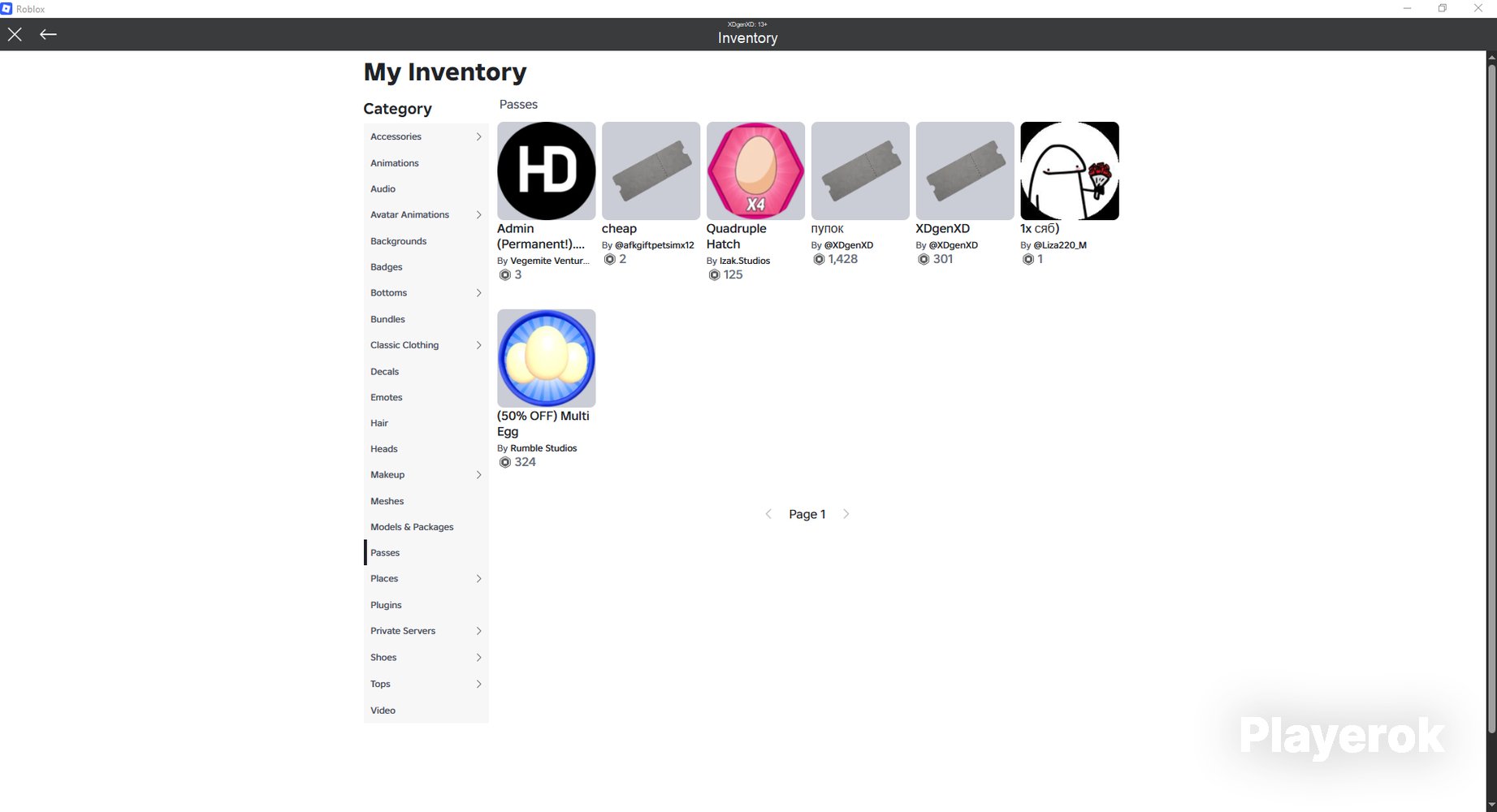This screenshot has height=812, width=1497.
Task: Expand the Makeup category chevron
Action: pyautogui.click(x=478, y=475)
